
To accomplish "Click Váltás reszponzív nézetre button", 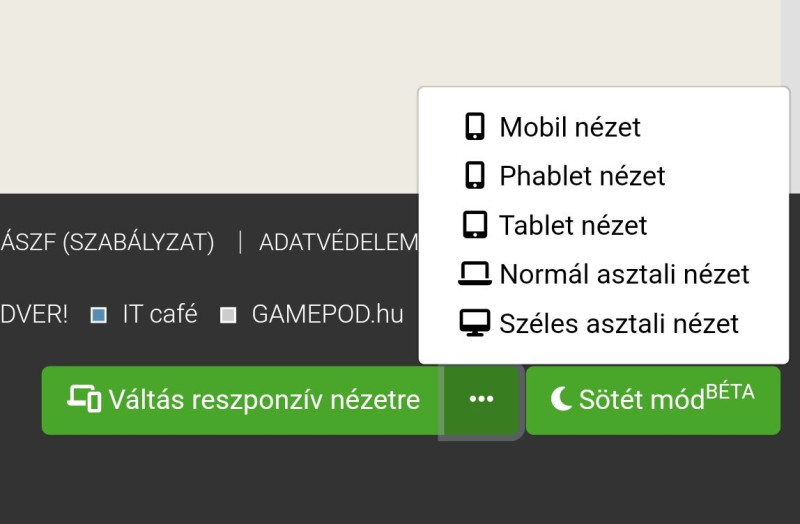I will click(x=242, y=401).
